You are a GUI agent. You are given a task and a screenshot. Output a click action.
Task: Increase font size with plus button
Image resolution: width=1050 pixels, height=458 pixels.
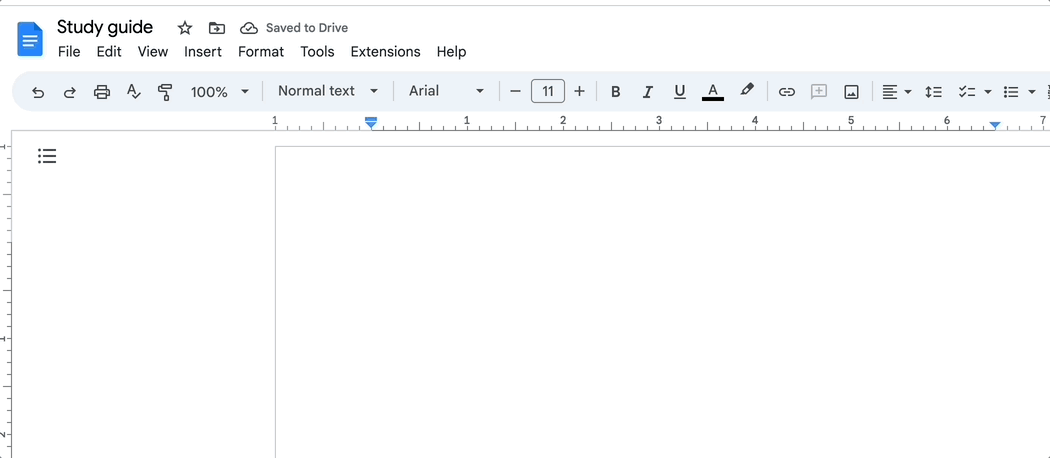[x=580, y=91]
